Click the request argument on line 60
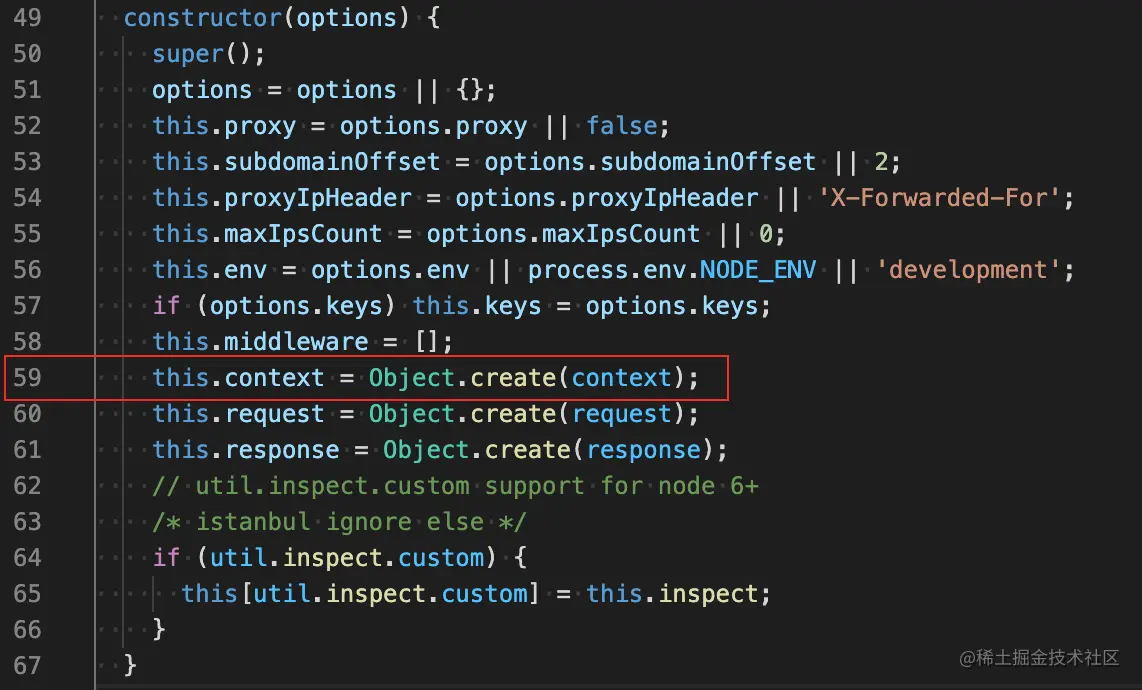This screenshot has width=1142, height=690. click(x=621, y=414)
